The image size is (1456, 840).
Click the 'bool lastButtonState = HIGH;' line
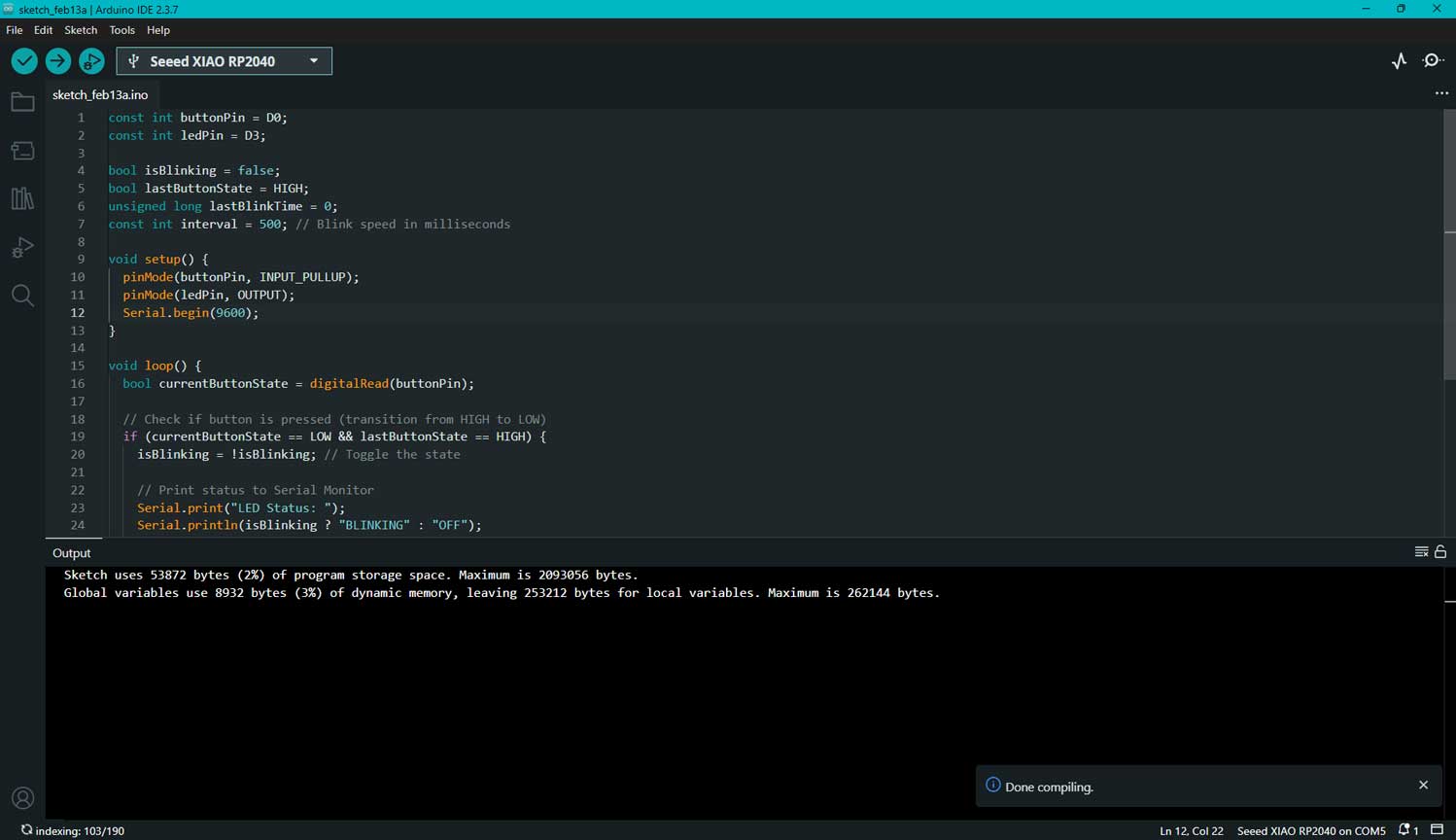click(x=209, y=189)
